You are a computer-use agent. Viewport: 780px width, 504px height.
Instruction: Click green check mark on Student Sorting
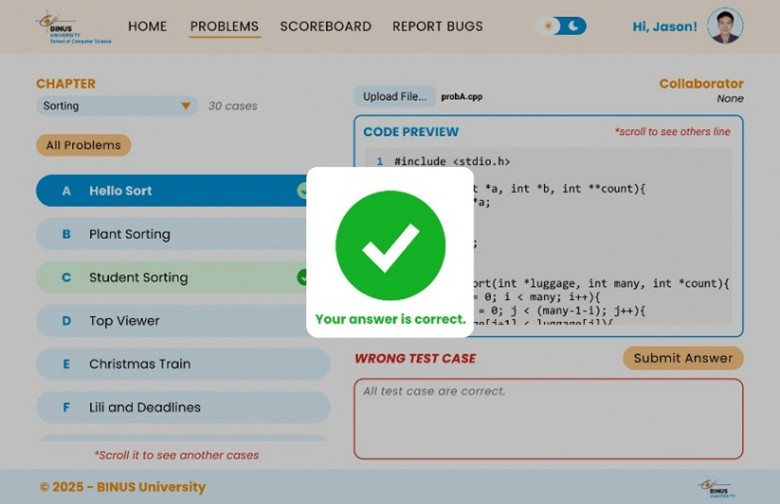click(x=302, y=278)
